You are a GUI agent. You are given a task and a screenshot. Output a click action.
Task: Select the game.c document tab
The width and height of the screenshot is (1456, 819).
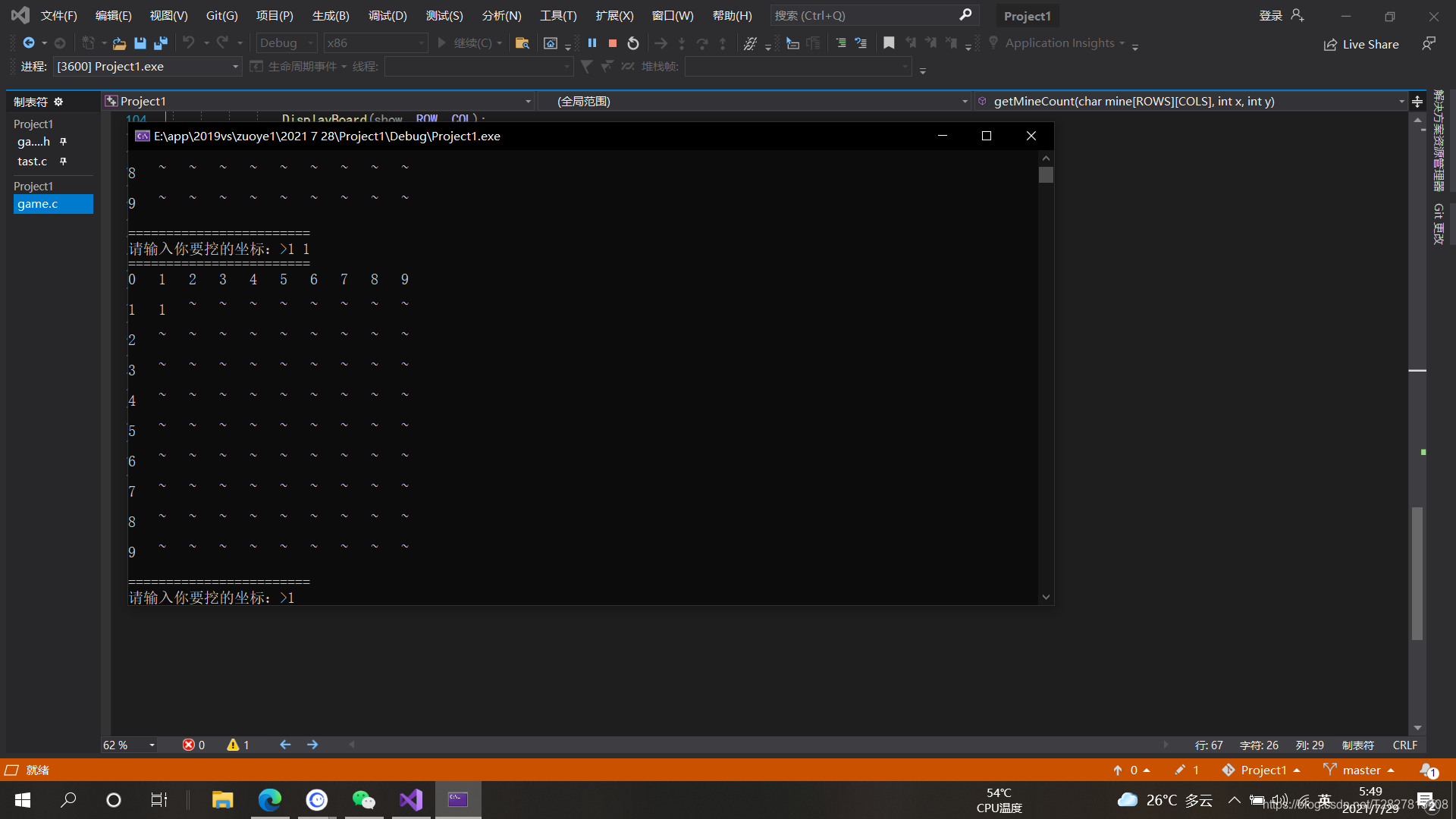[x=38, y=204]
